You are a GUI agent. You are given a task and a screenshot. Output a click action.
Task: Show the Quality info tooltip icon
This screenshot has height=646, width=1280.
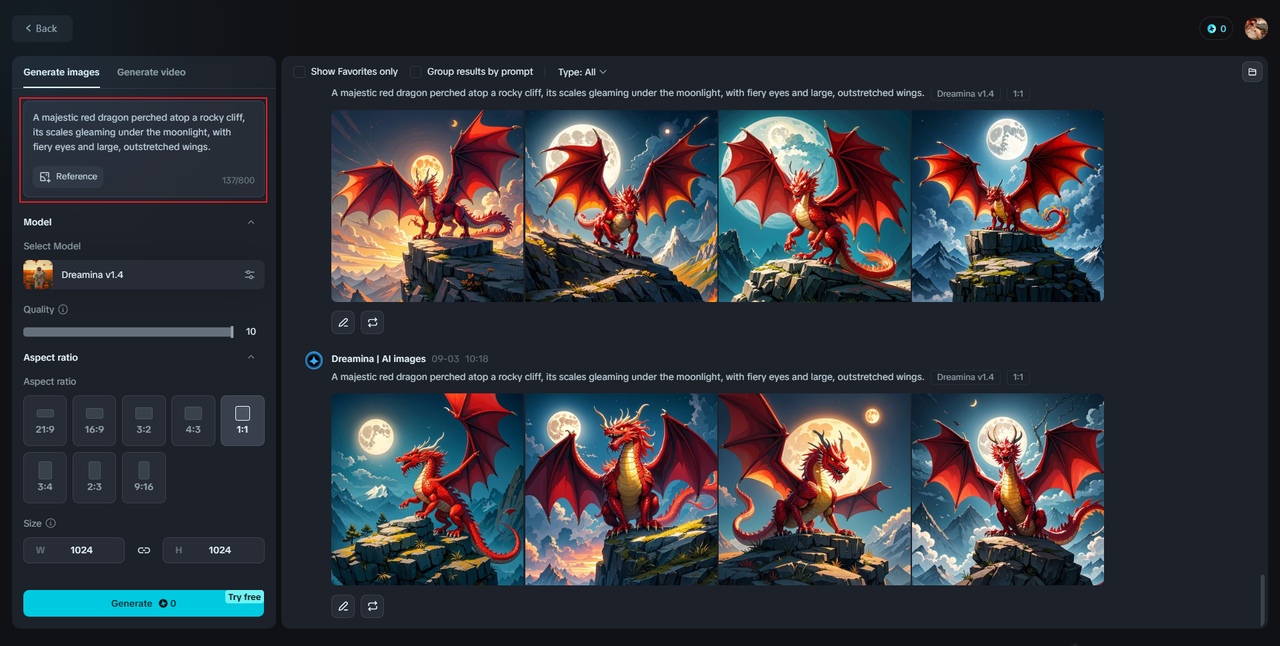point(63,310)
